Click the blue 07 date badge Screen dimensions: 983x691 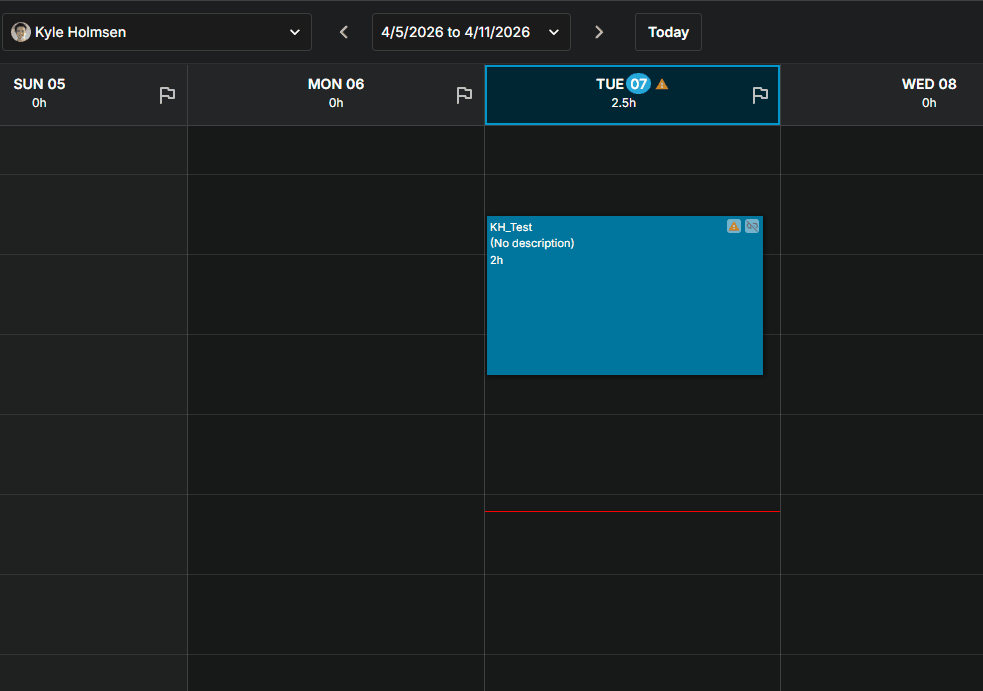638,84
